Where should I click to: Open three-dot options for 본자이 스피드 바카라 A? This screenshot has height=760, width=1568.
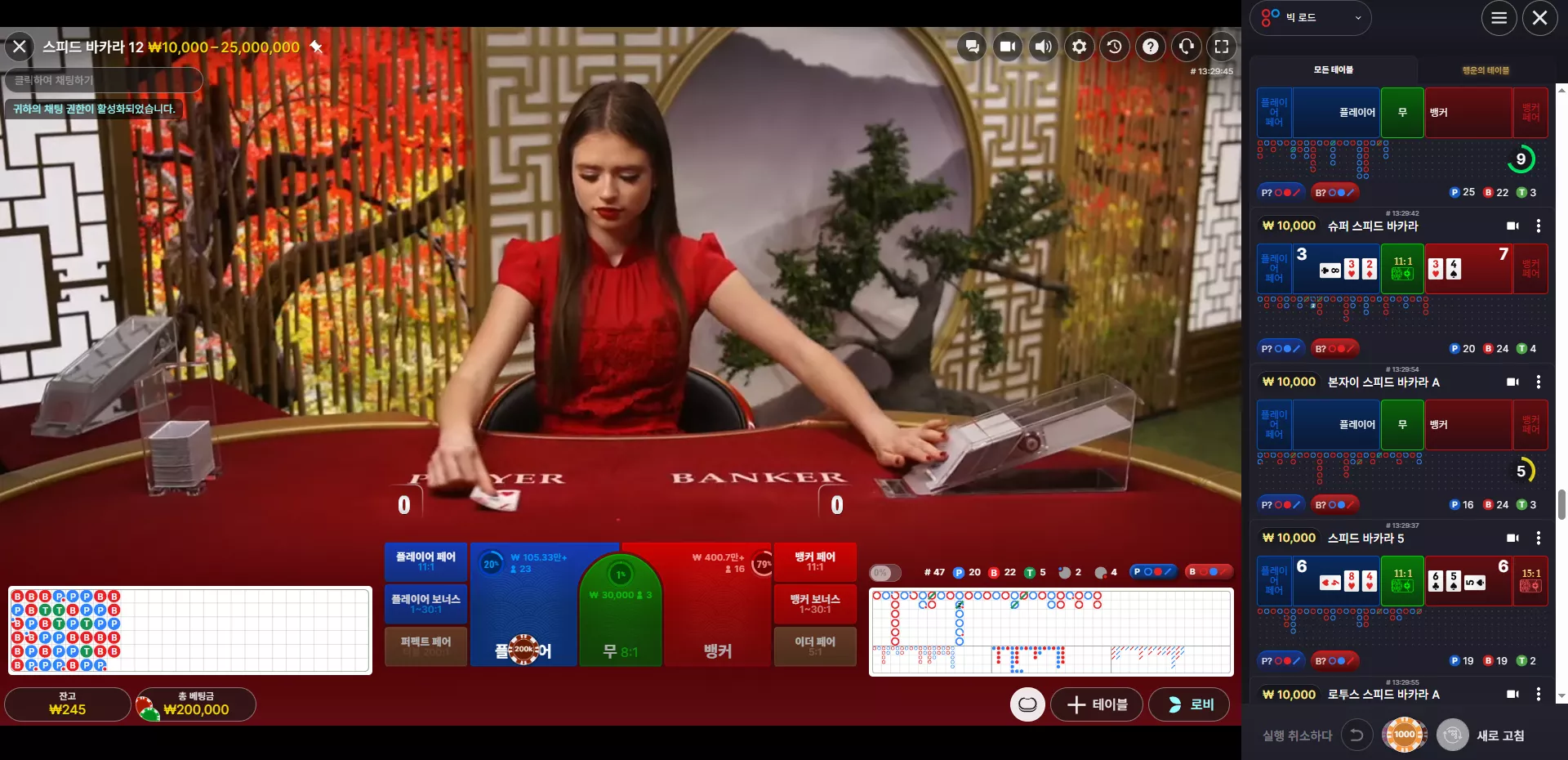click(x=1539, y=382)
